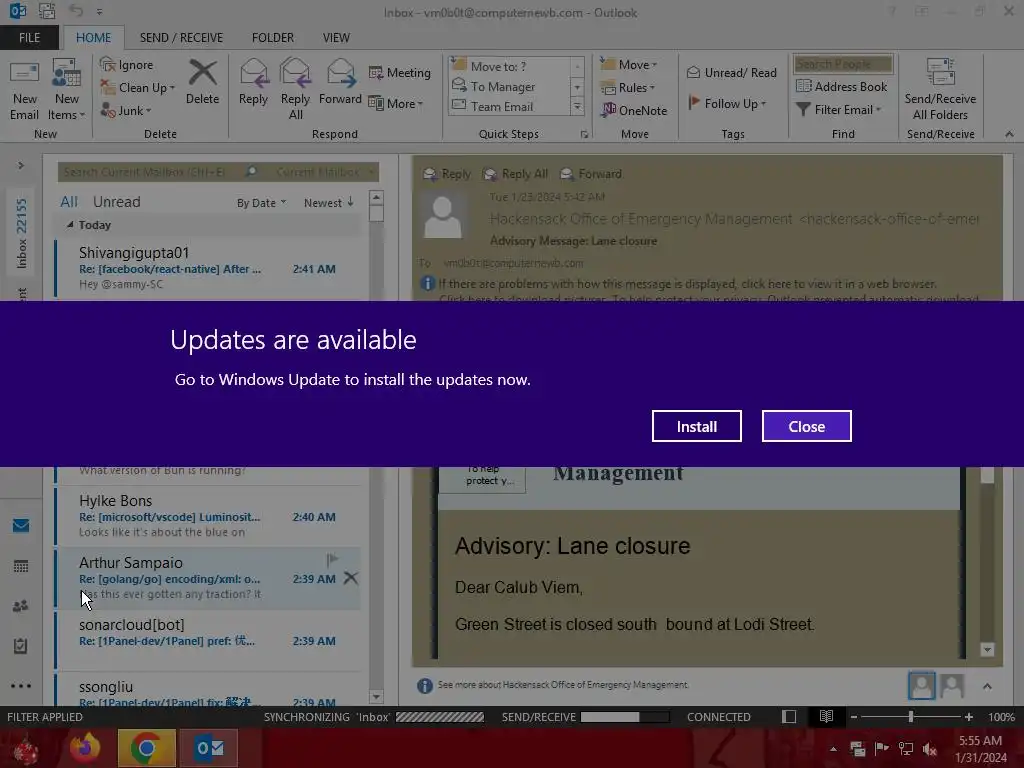
Task: Filter message list by Unread
Action: [116, 202]
